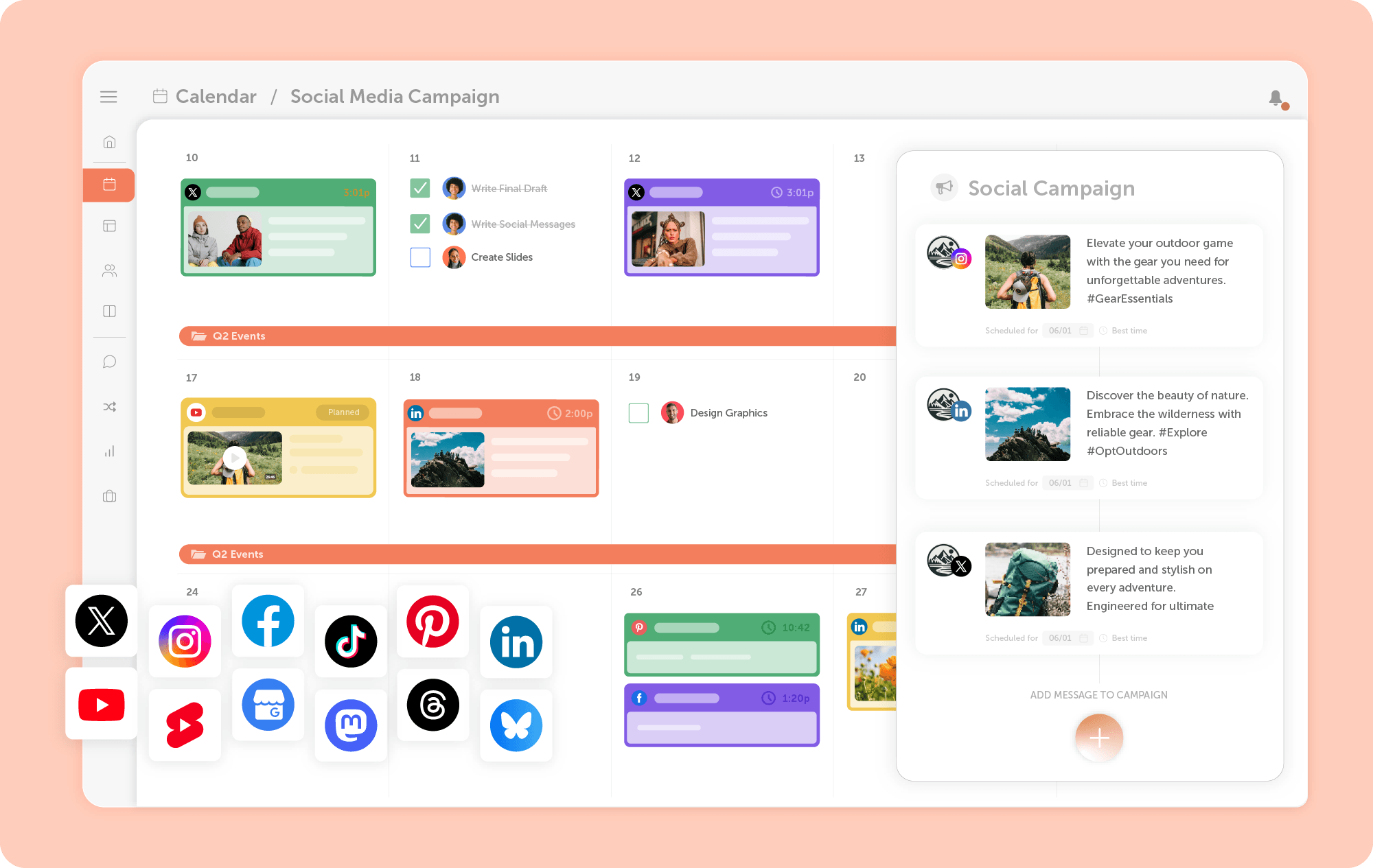The height and width of the screenshot is (868, 1373).
Task: Open the briefcase sidebar icon
Action: [x=109, y=495]
